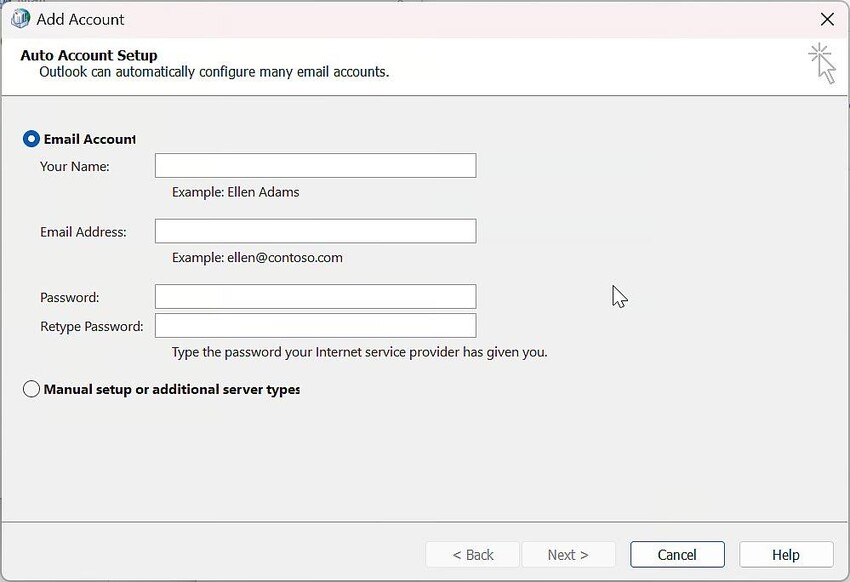Image resolution: width=850 pixels, height=582 pixels.
Task: Cancel the account setup
Action: pyautogui.click(x=677, y=554)
